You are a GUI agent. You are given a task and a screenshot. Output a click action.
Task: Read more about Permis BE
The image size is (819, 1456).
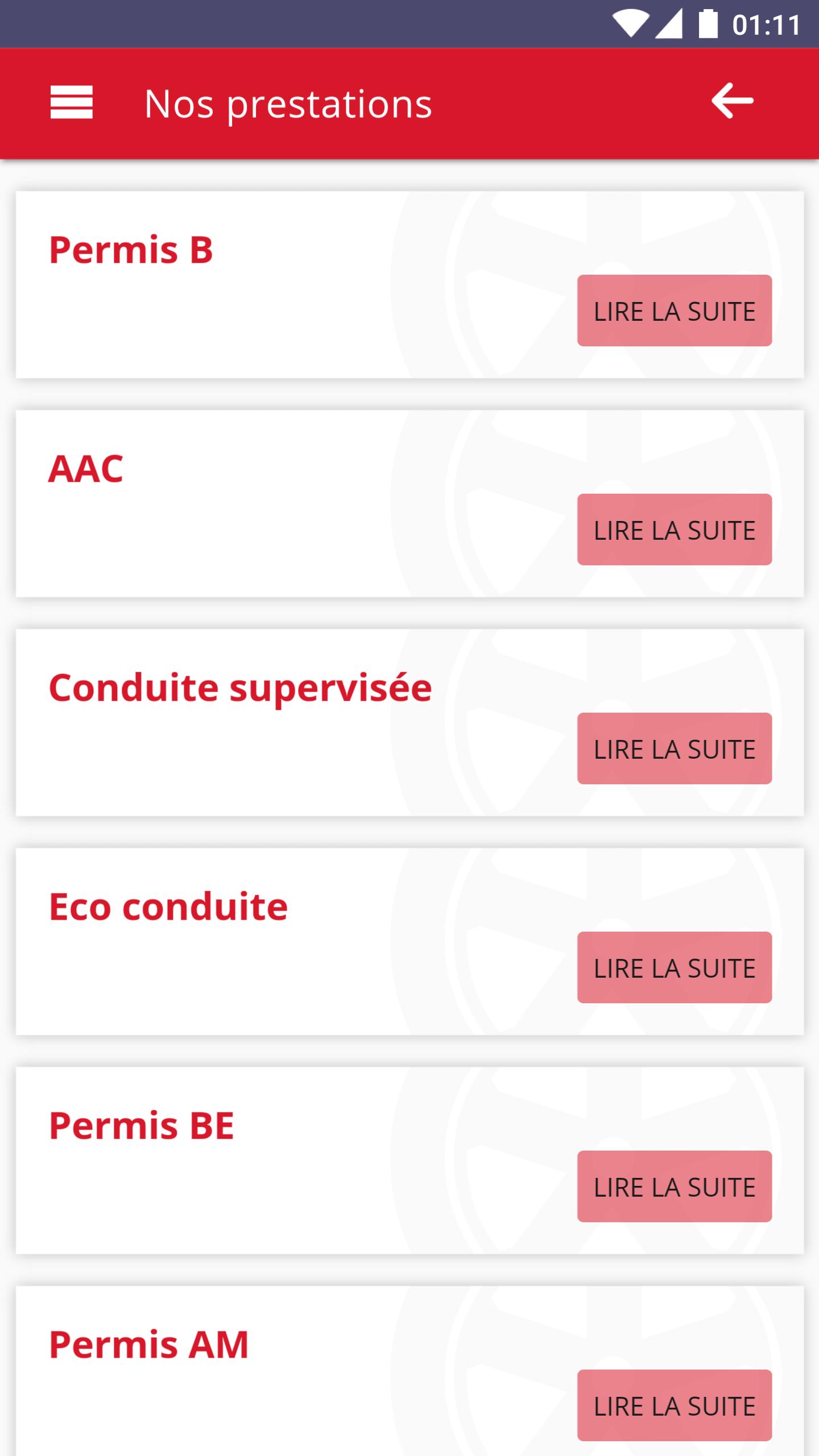tap(674, 1186)
